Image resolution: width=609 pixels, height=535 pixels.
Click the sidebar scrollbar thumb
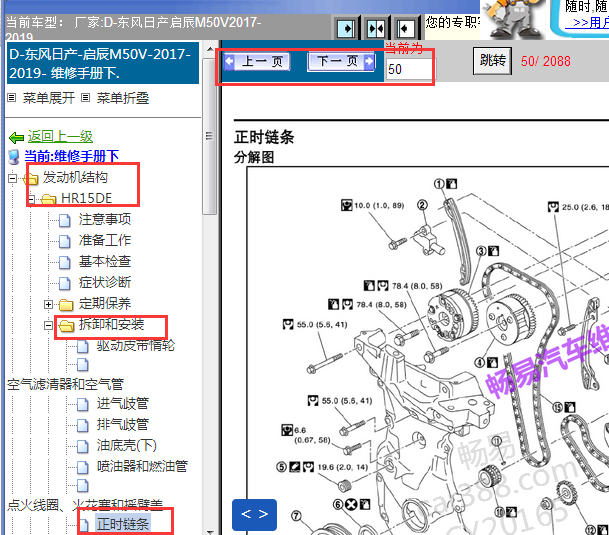click(209, 135)
